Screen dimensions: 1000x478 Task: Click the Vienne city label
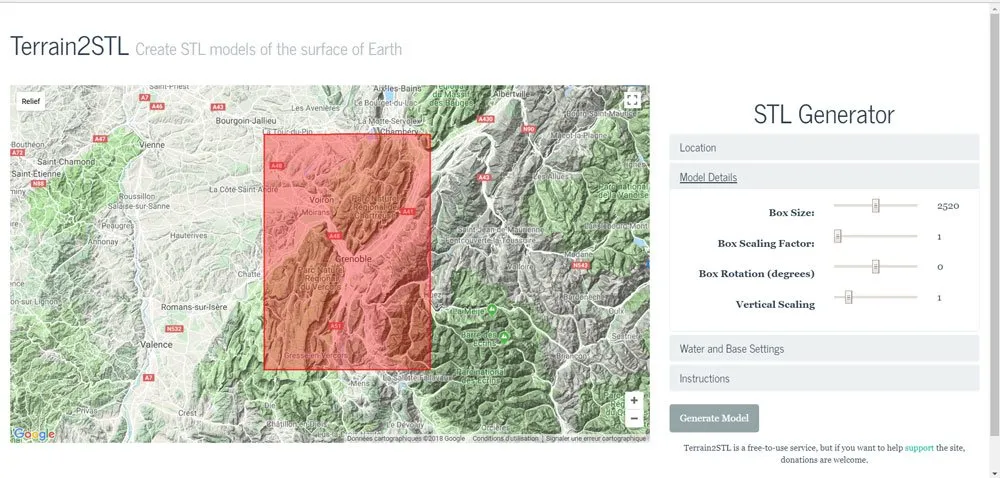152,145
